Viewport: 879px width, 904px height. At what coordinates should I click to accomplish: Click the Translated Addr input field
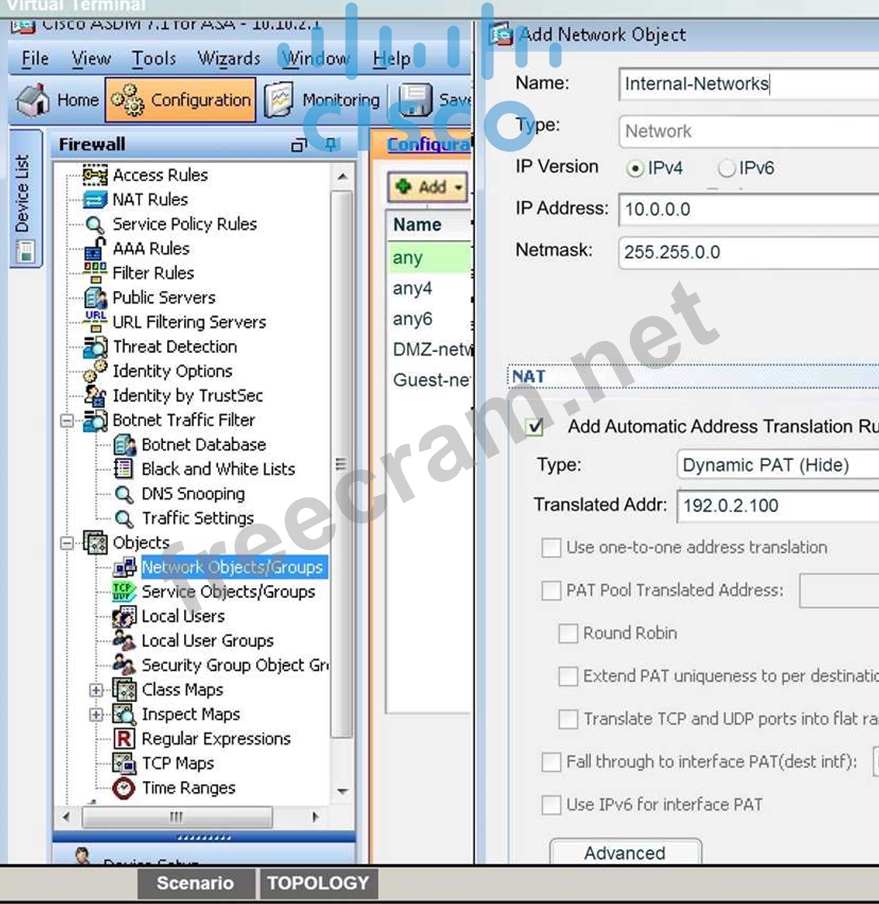click(777, 506)
